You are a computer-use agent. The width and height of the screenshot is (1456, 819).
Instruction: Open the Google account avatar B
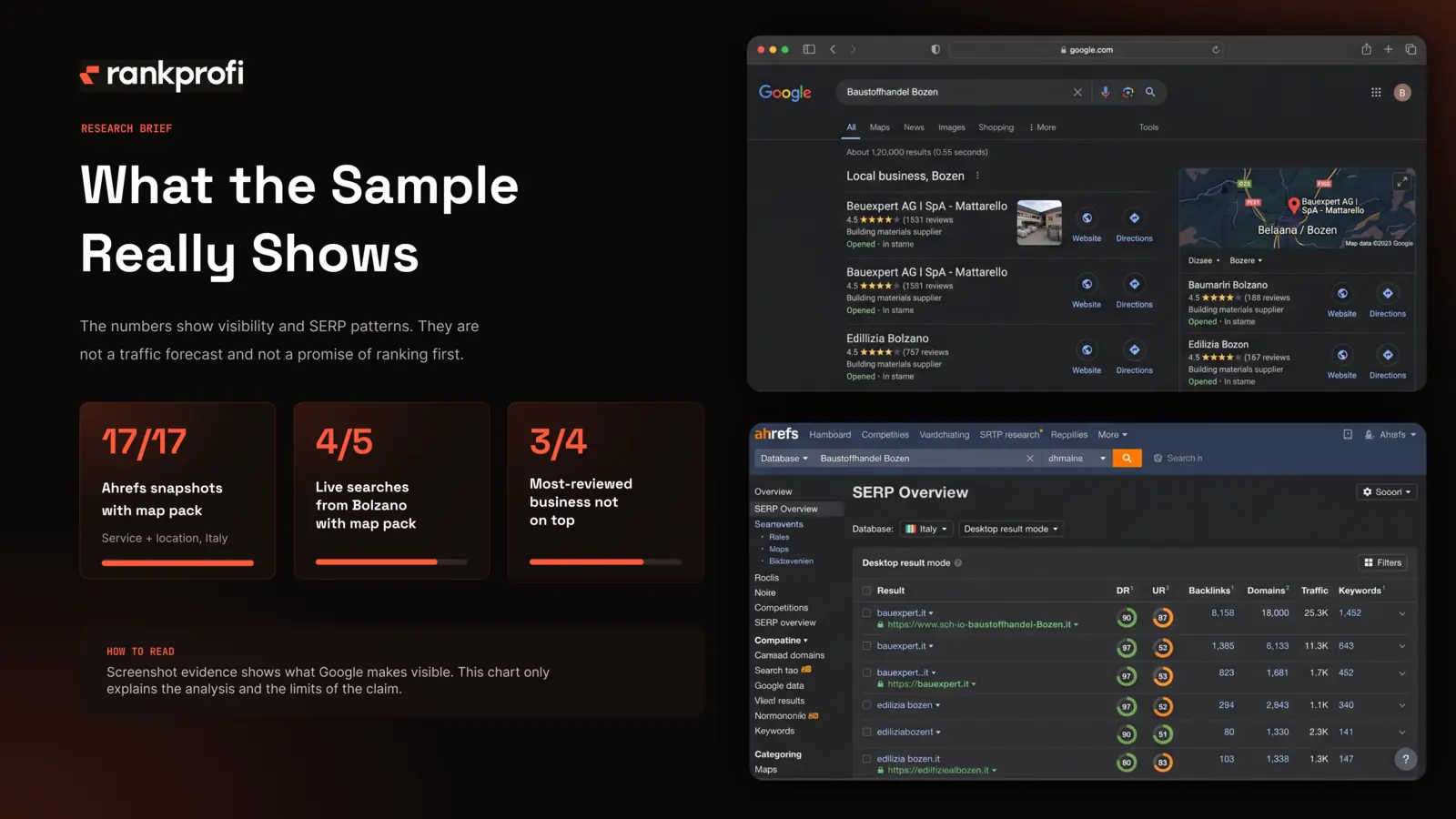1402,92
